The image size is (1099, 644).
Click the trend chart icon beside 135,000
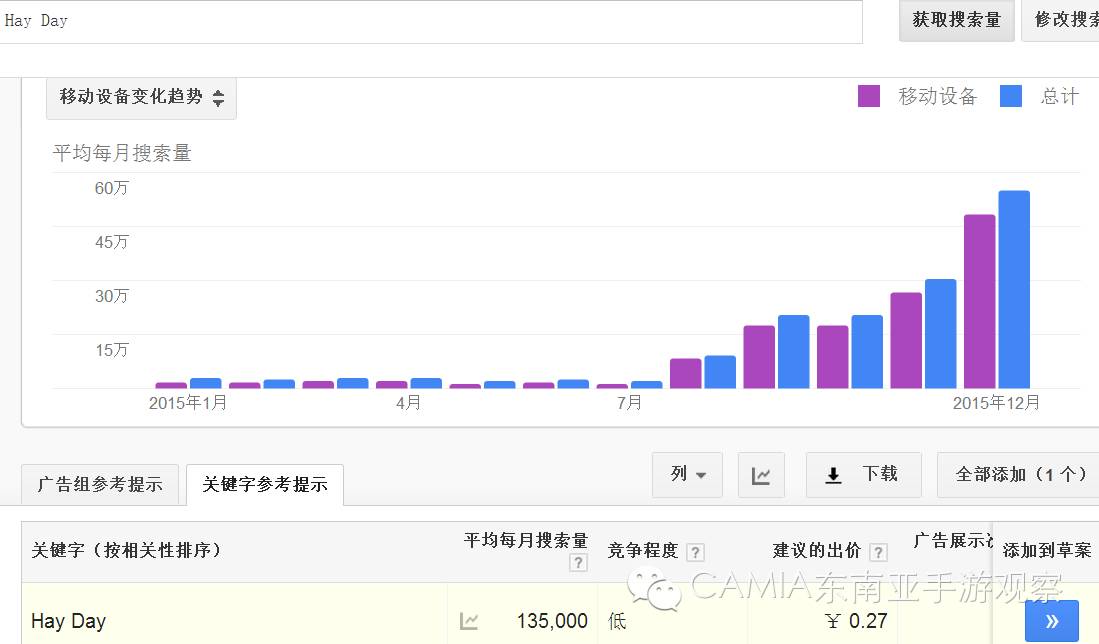coord(469,621)
